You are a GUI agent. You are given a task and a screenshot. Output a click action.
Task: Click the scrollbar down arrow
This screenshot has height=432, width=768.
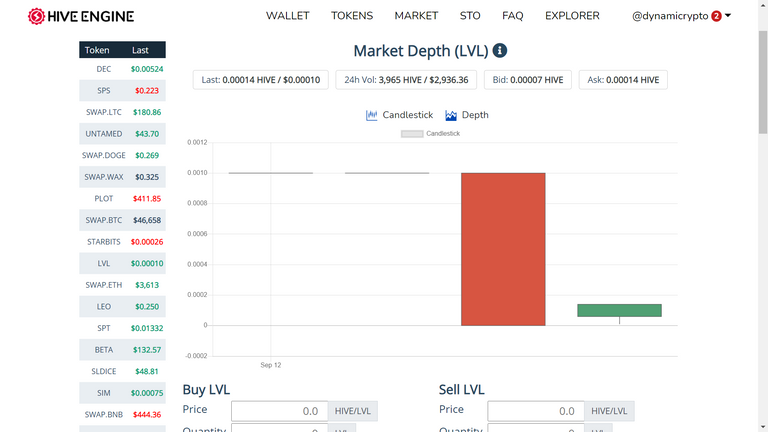point(763,427)
